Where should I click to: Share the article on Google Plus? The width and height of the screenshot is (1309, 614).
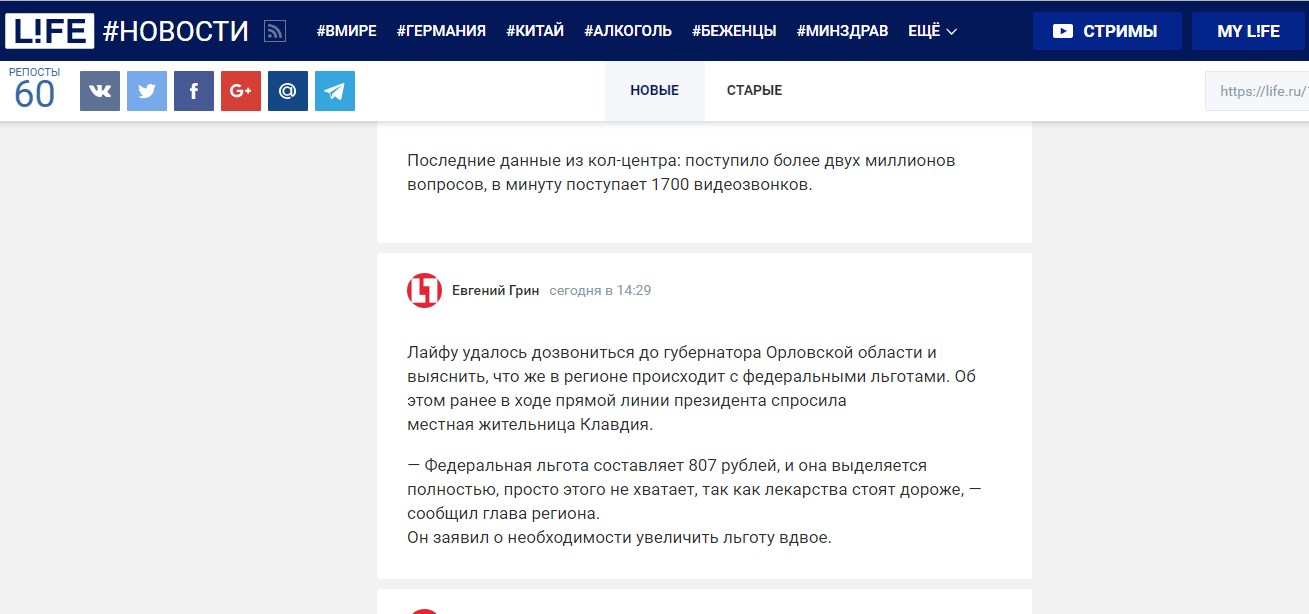pyautogui.click(x=241, y=91)
